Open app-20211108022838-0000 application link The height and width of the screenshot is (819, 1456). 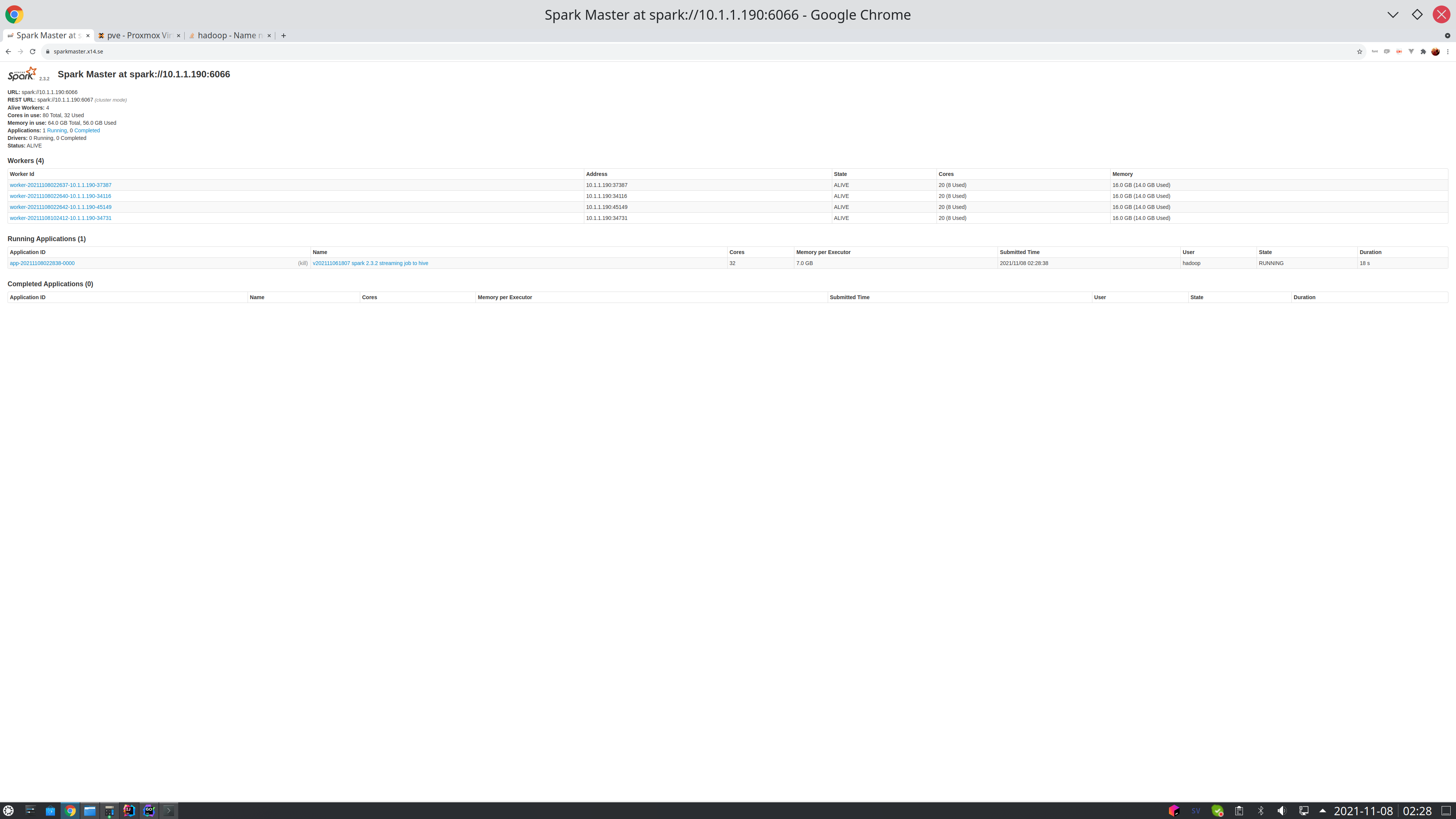coord(42,264)
